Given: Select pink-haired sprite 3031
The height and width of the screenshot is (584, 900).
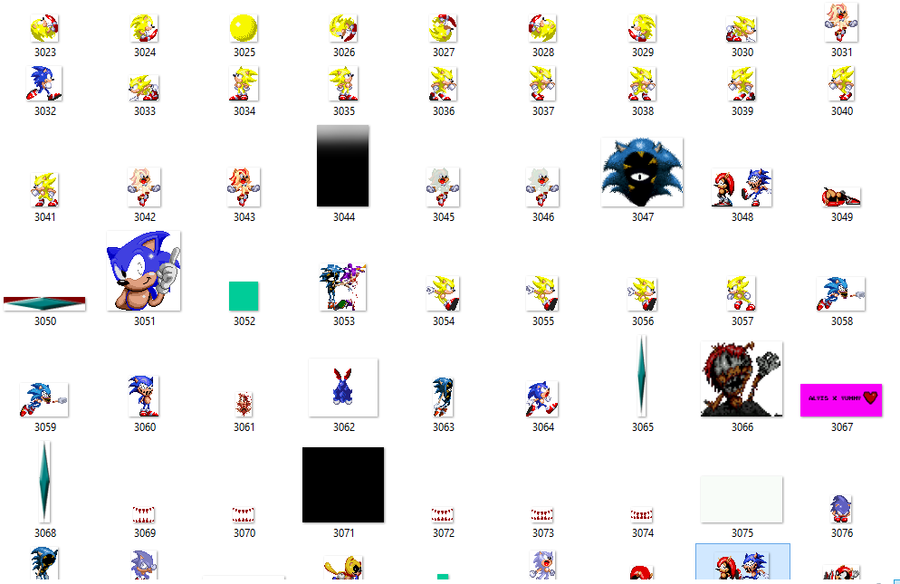Looking at the screenshot, I should point(841,22).
